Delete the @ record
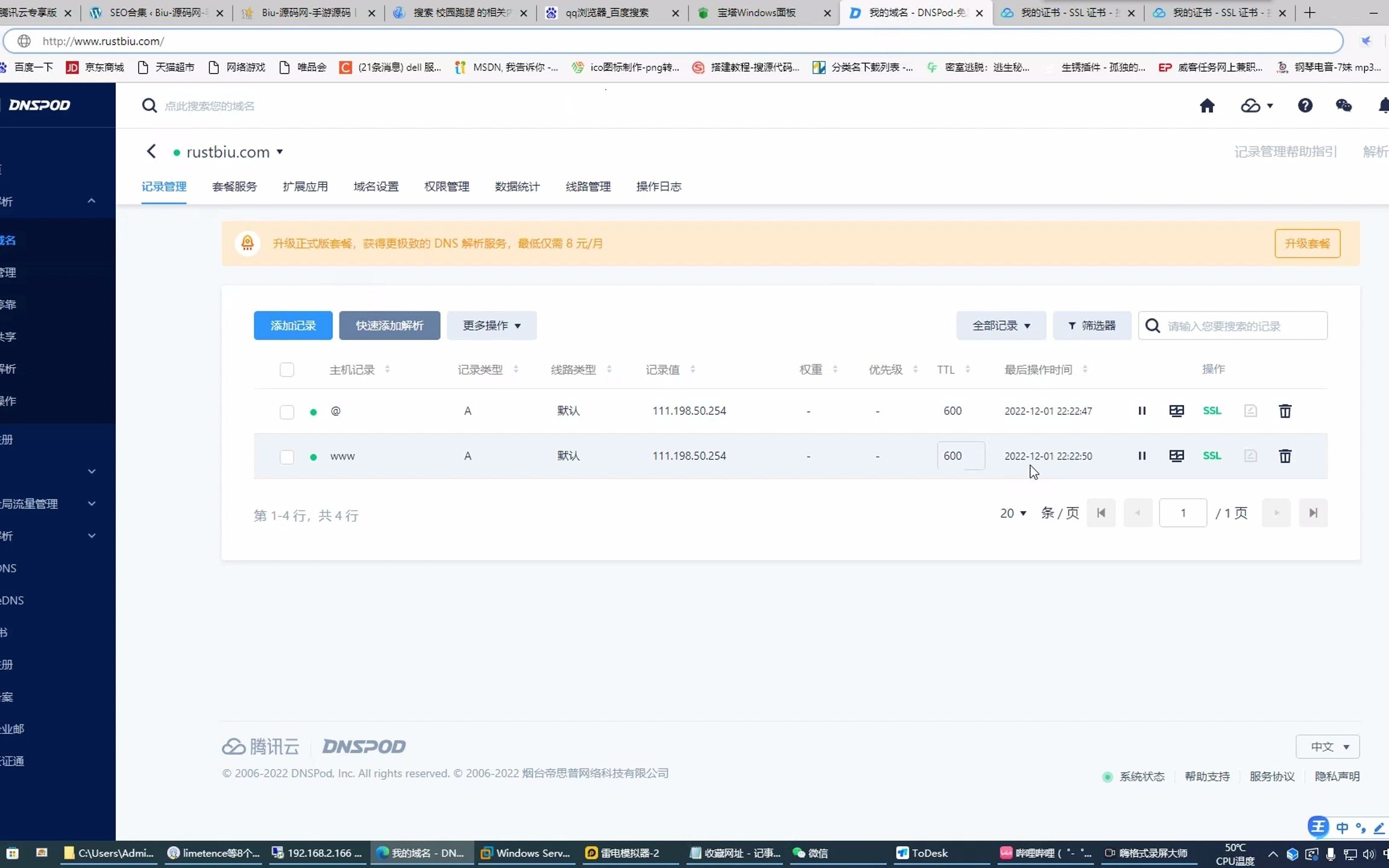Screen dimensions: 1389x868 point(1285,411)
